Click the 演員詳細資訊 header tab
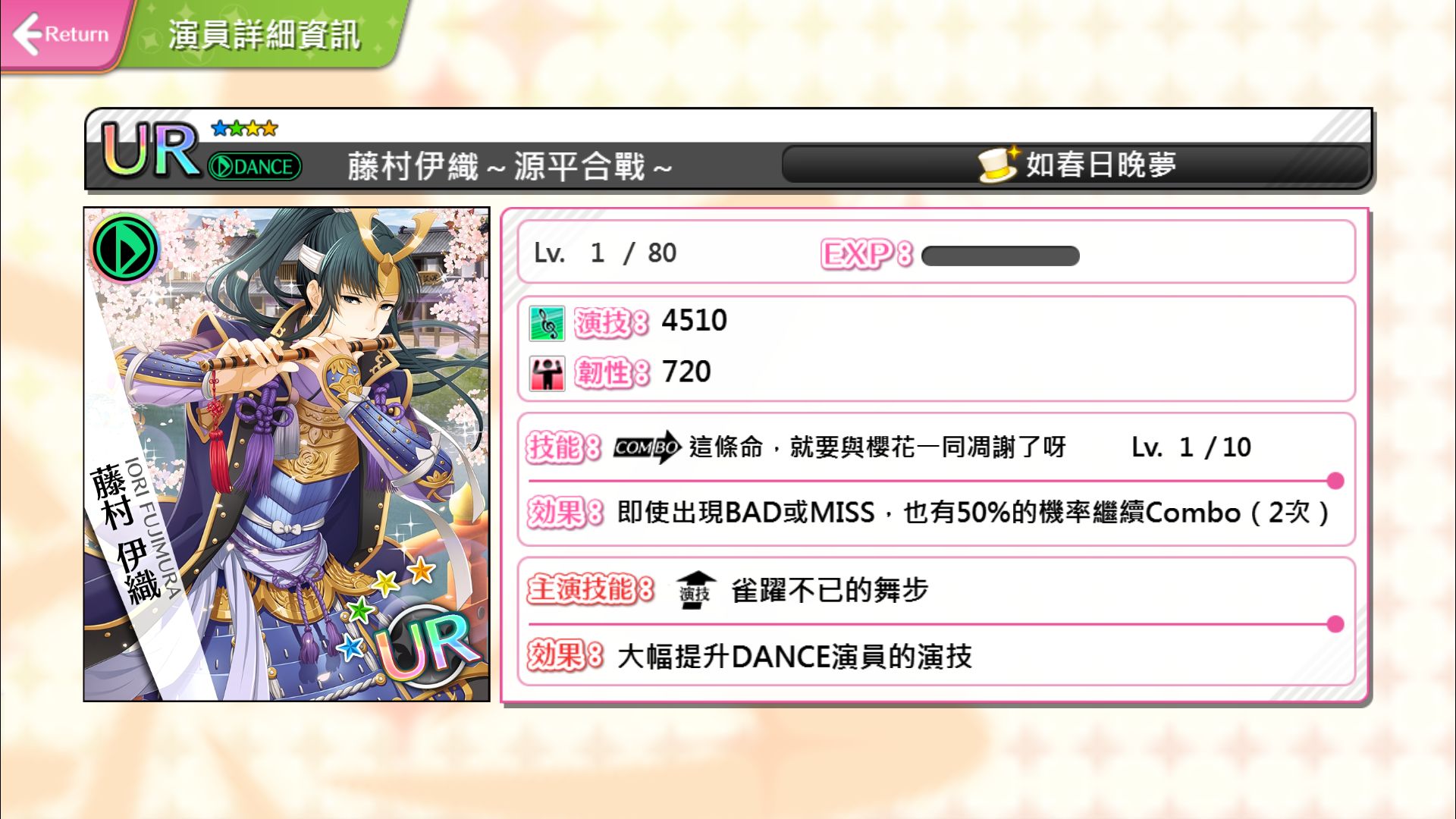The image size is (1456, 819). tap(263, 34)
